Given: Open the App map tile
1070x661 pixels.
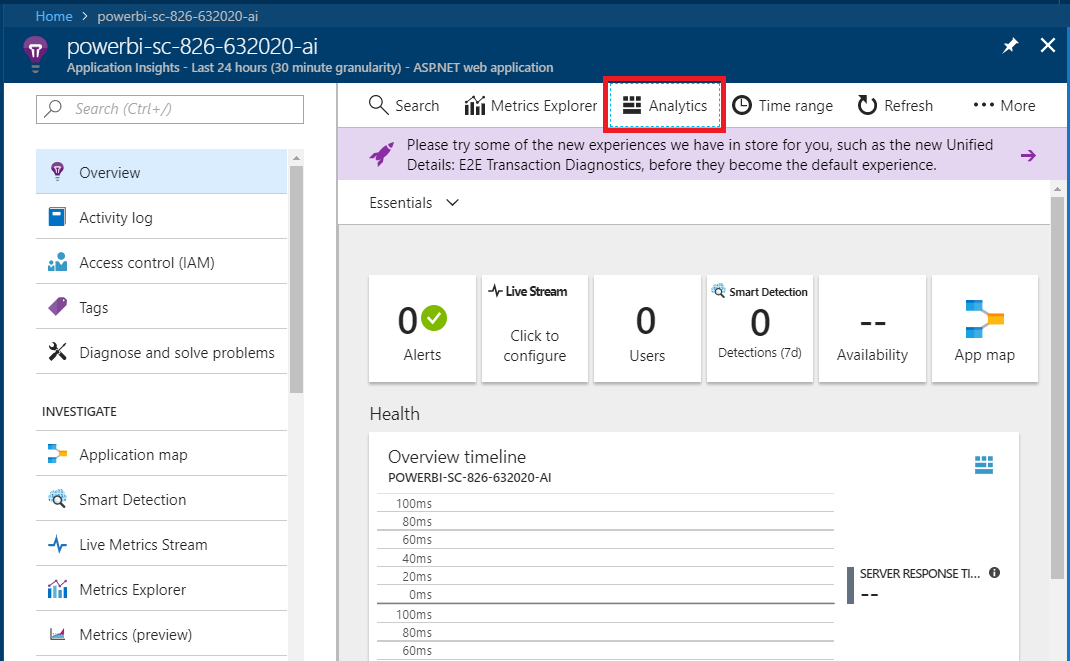Looking at the screenshot, I should pos(985,329).
